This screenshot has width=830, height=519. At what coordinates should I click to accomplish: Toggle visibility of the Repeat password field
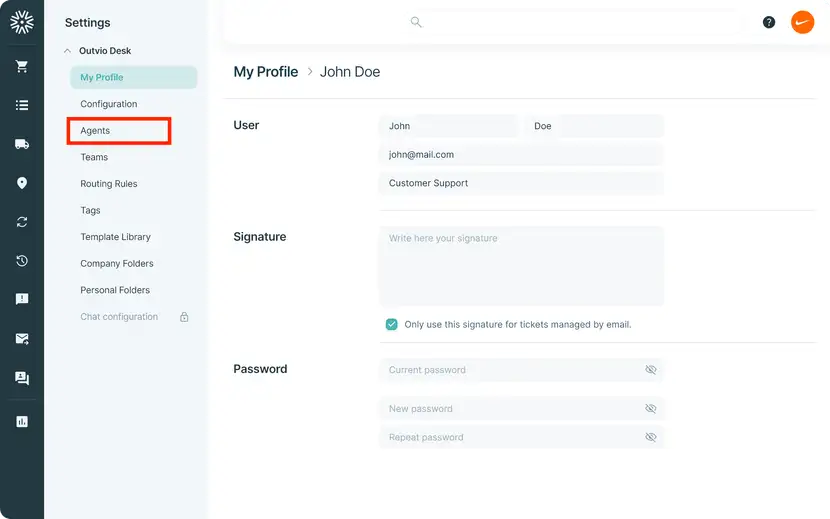[x=651, y=437]
